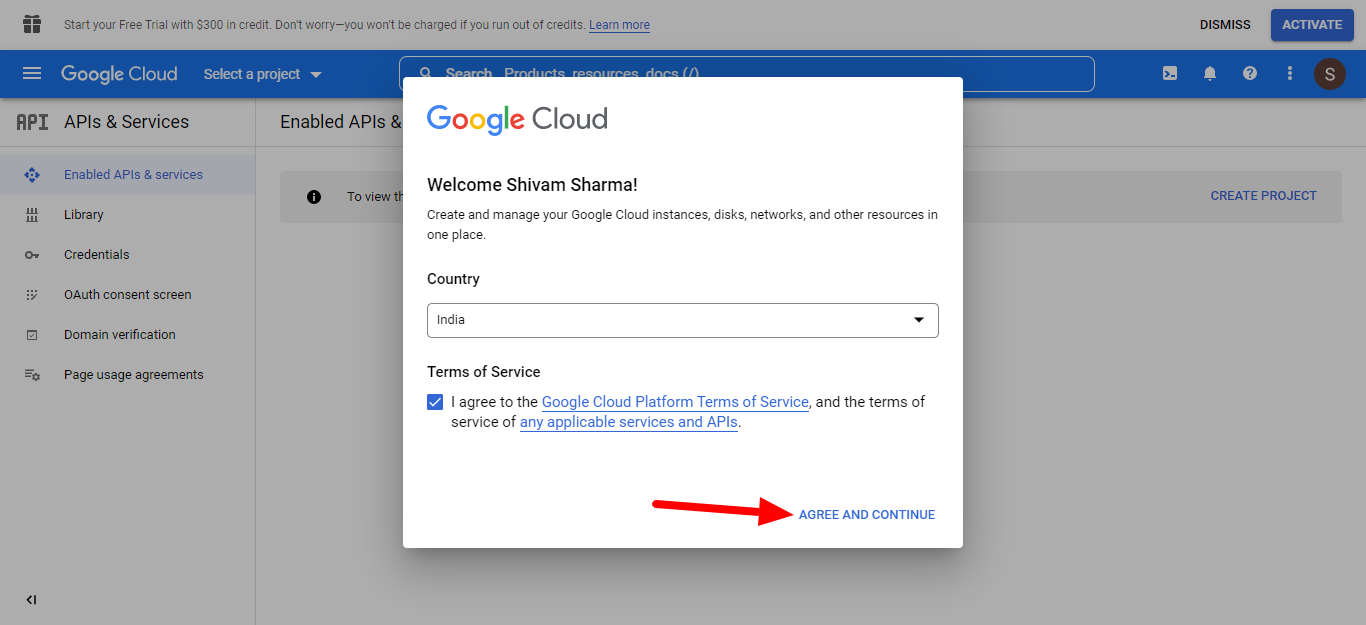Collapse the left sidebar panel

(x=31, y=600)
